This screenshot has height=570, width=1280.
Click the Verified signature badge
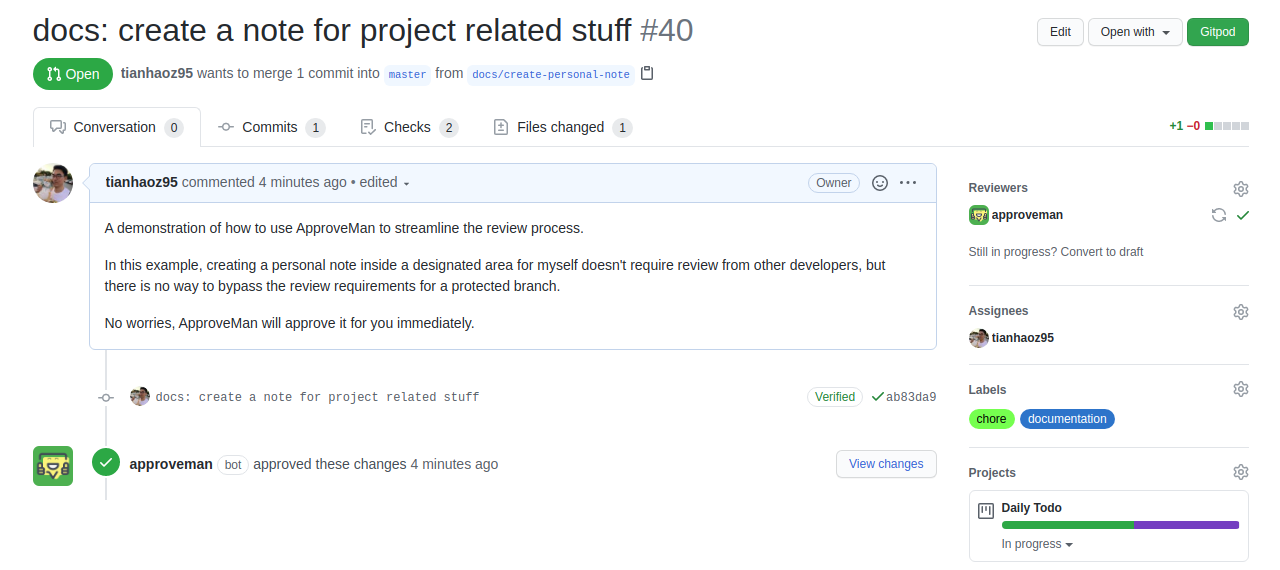tap(835, 397)
